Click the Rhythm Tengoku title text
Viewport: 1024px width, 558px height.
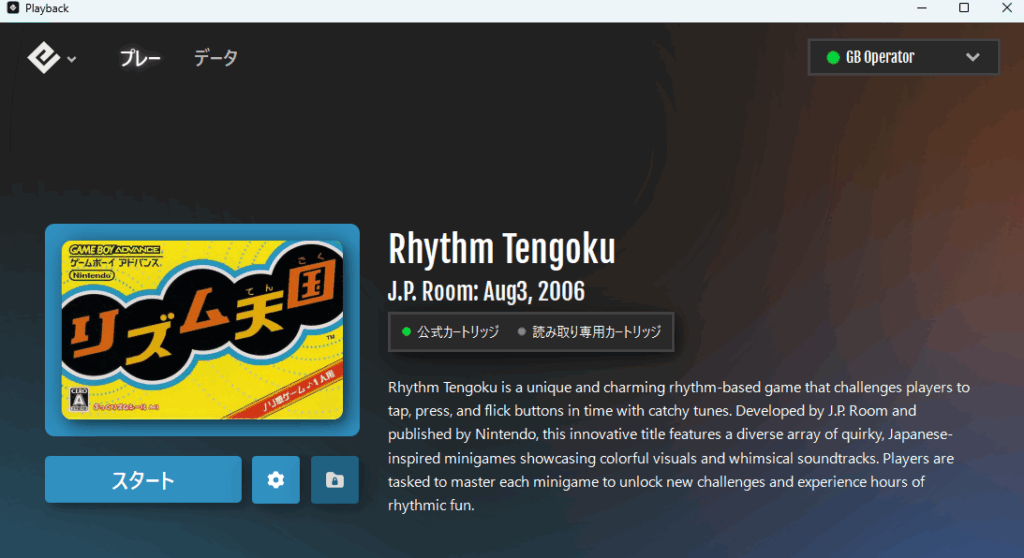(502, 249)
